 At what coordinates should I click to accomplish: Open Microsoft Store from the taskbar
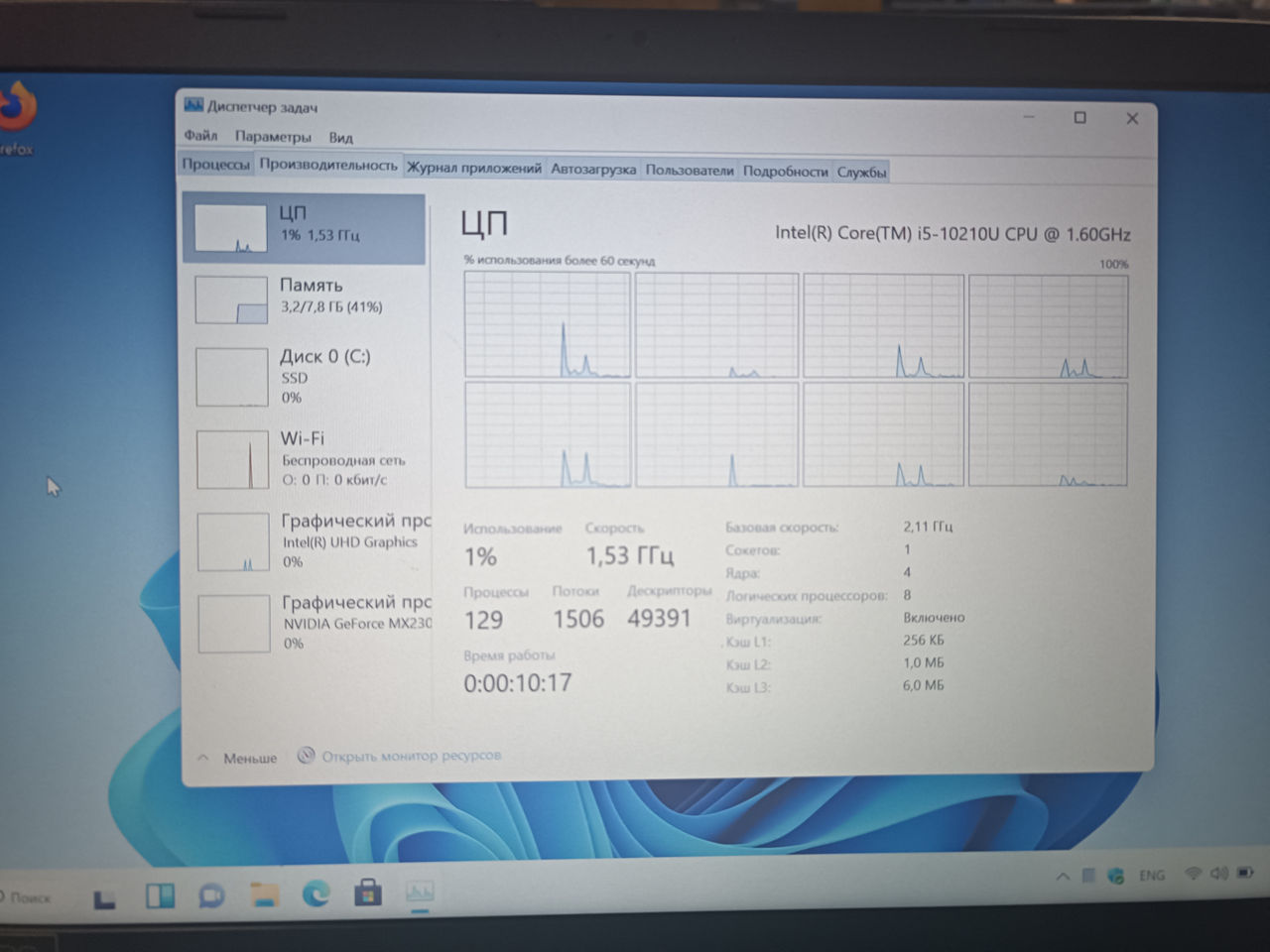(368, 892)
